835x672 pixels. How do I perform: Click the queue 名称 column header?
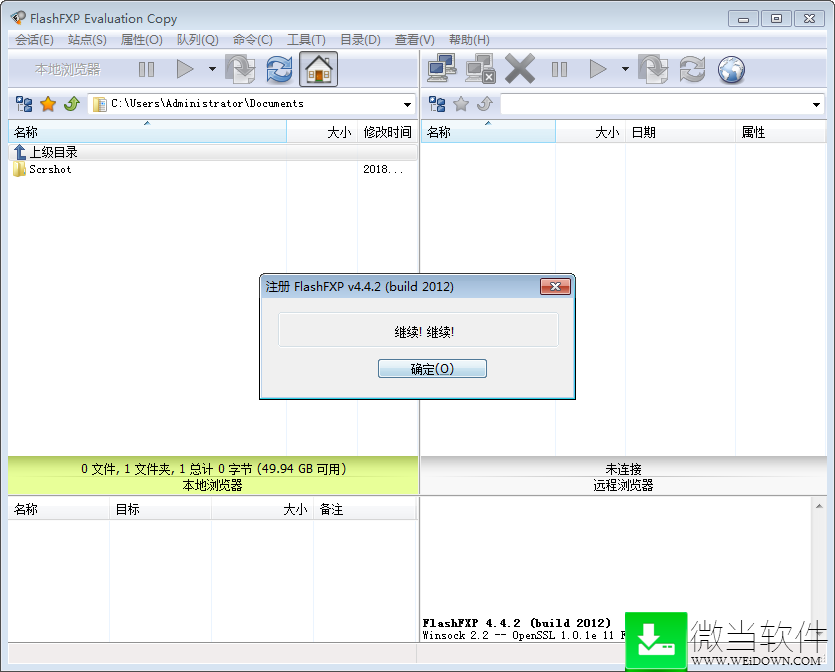coord(59,509)
